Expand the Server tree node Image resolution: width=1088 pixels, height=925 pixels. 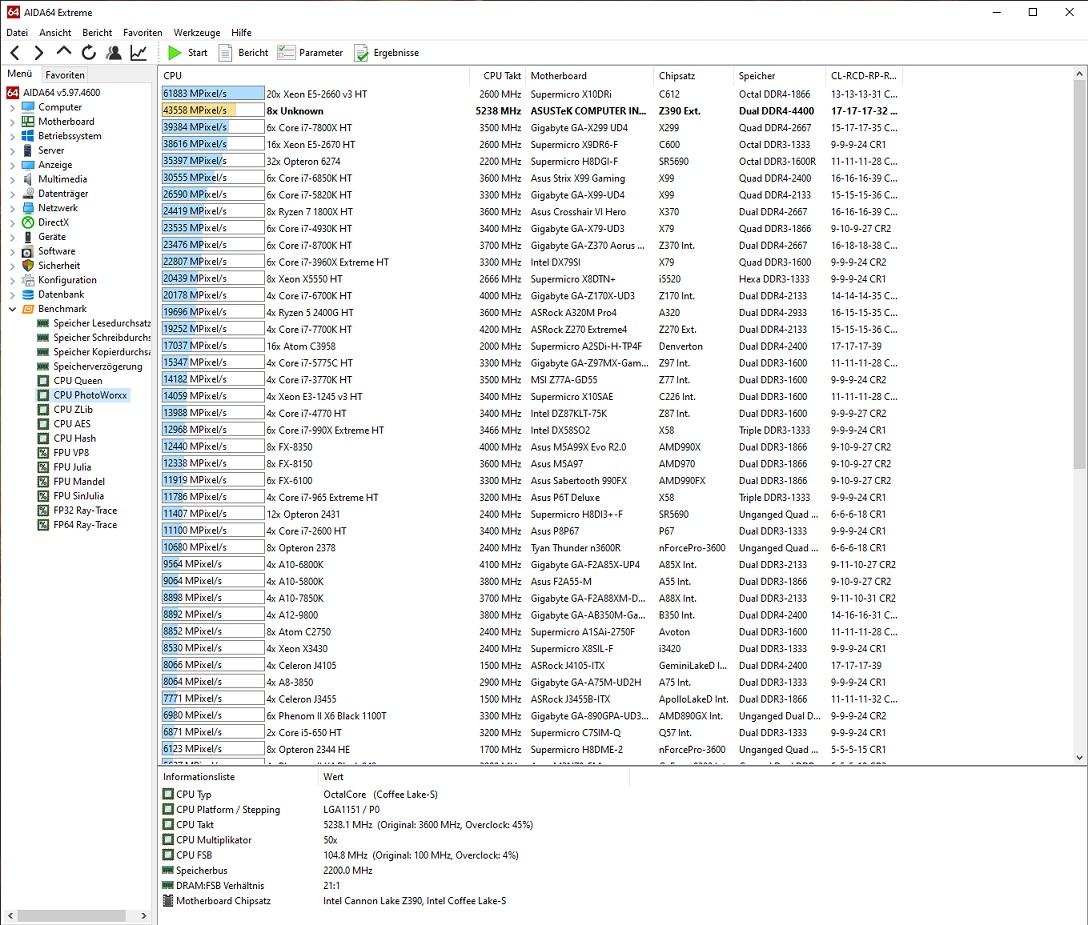12,151
